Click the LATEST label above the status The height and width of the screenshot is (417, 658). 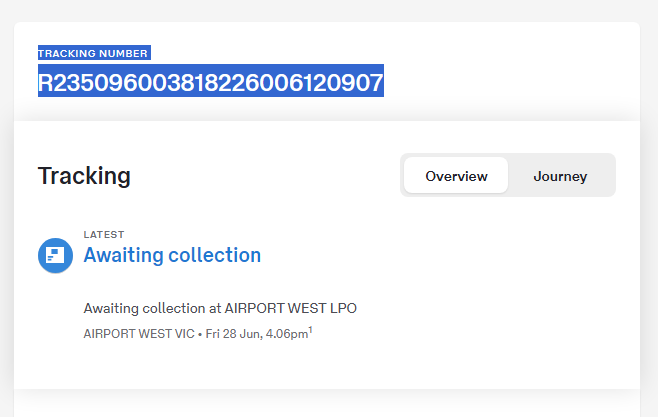click(x=104, y=235)
